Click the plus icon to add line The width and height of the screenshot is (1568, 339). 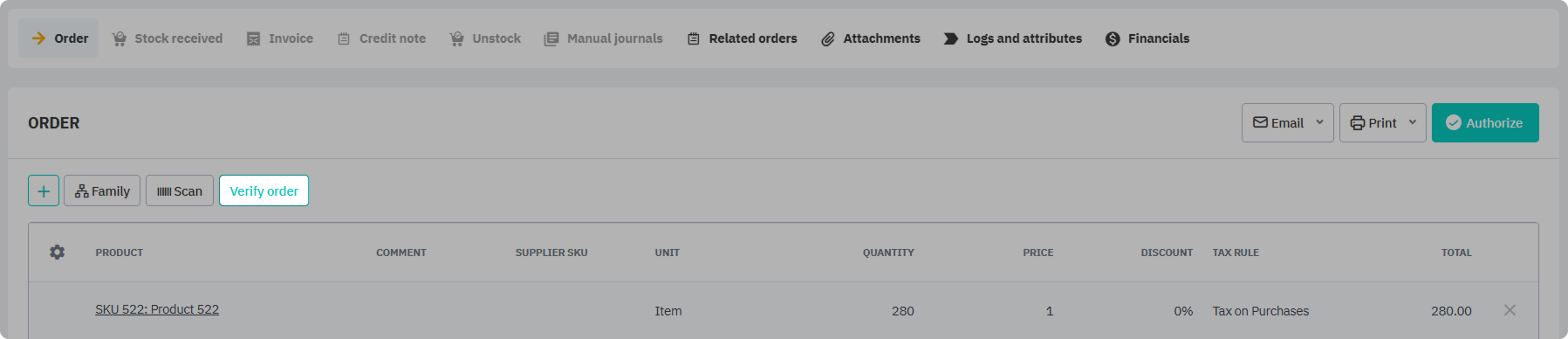click(x=44, y=190)
